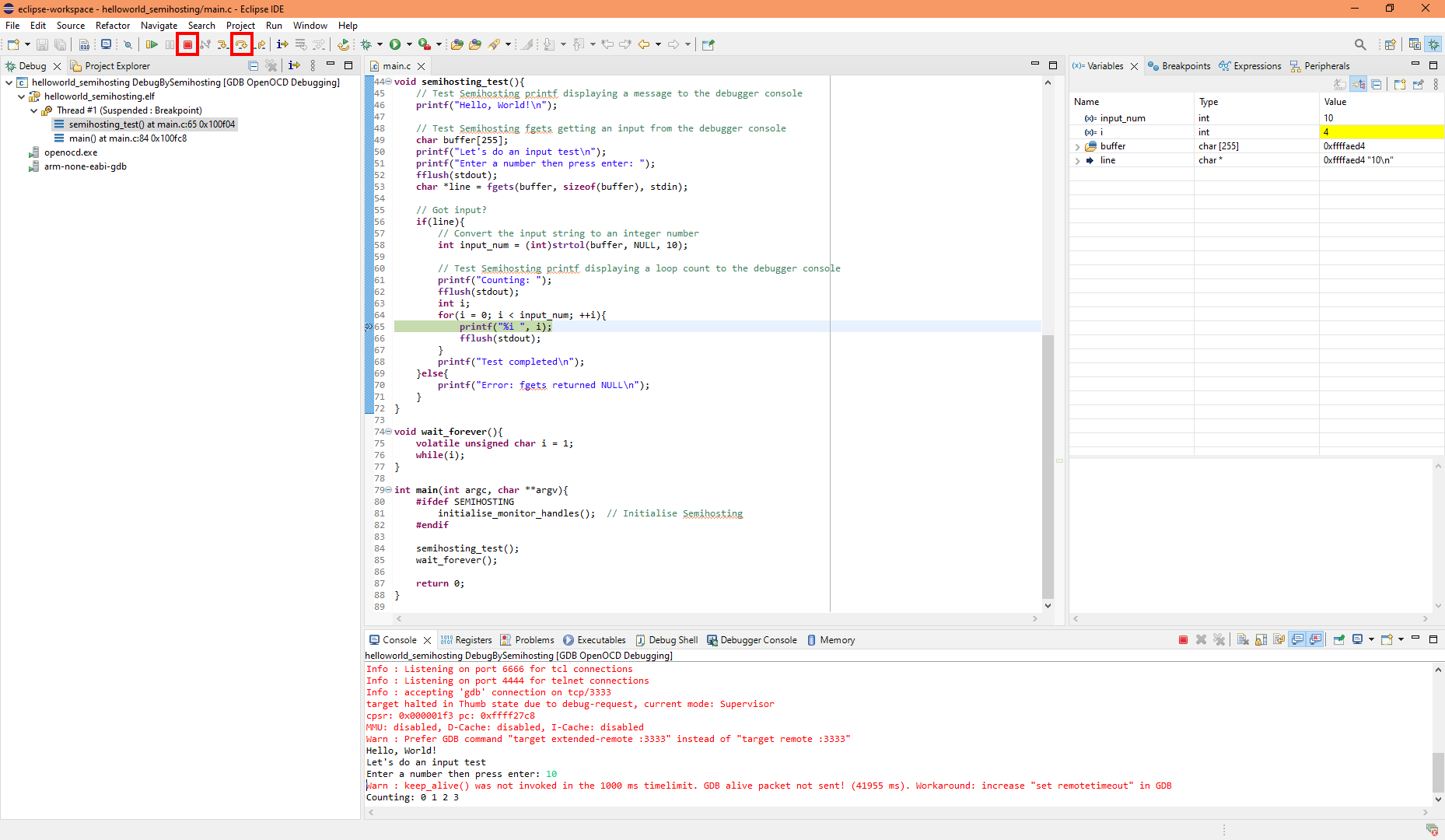Open the Debug launch dropdown arrow
The height and width of the screenshot is (840, 1445).
(x=380, y=44)
